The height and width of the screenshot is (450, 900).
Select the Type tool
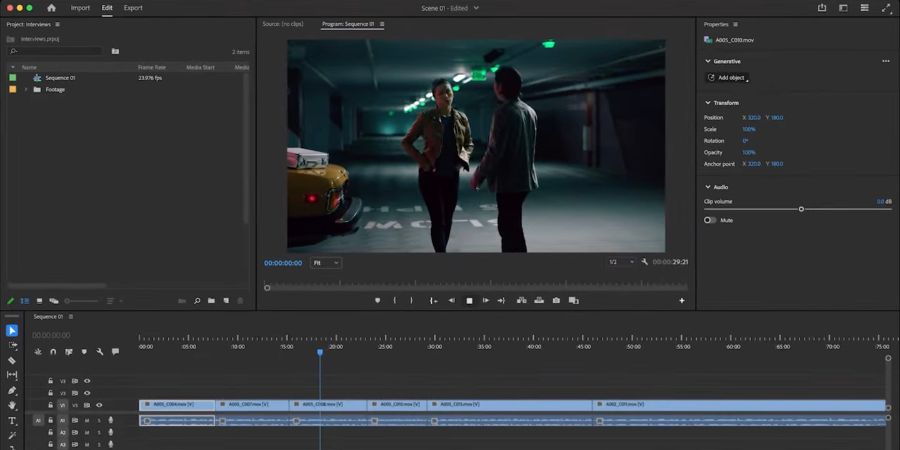click(x=12, y=421)
